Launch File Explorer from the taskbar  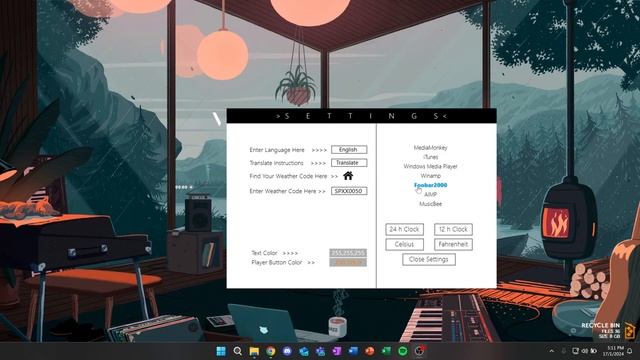254,351
